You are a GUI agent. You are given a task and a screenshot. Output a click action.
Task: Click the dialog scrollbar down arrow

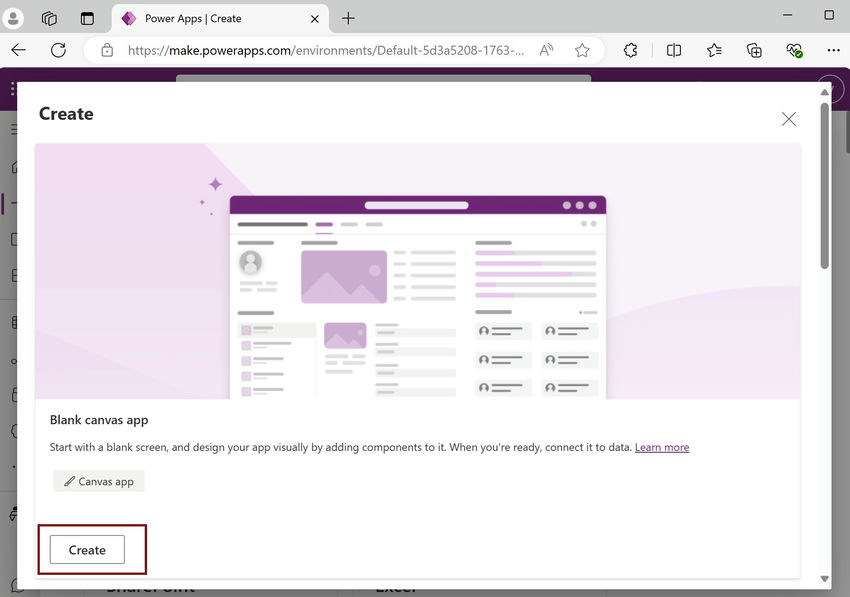(x=825, y=579)
